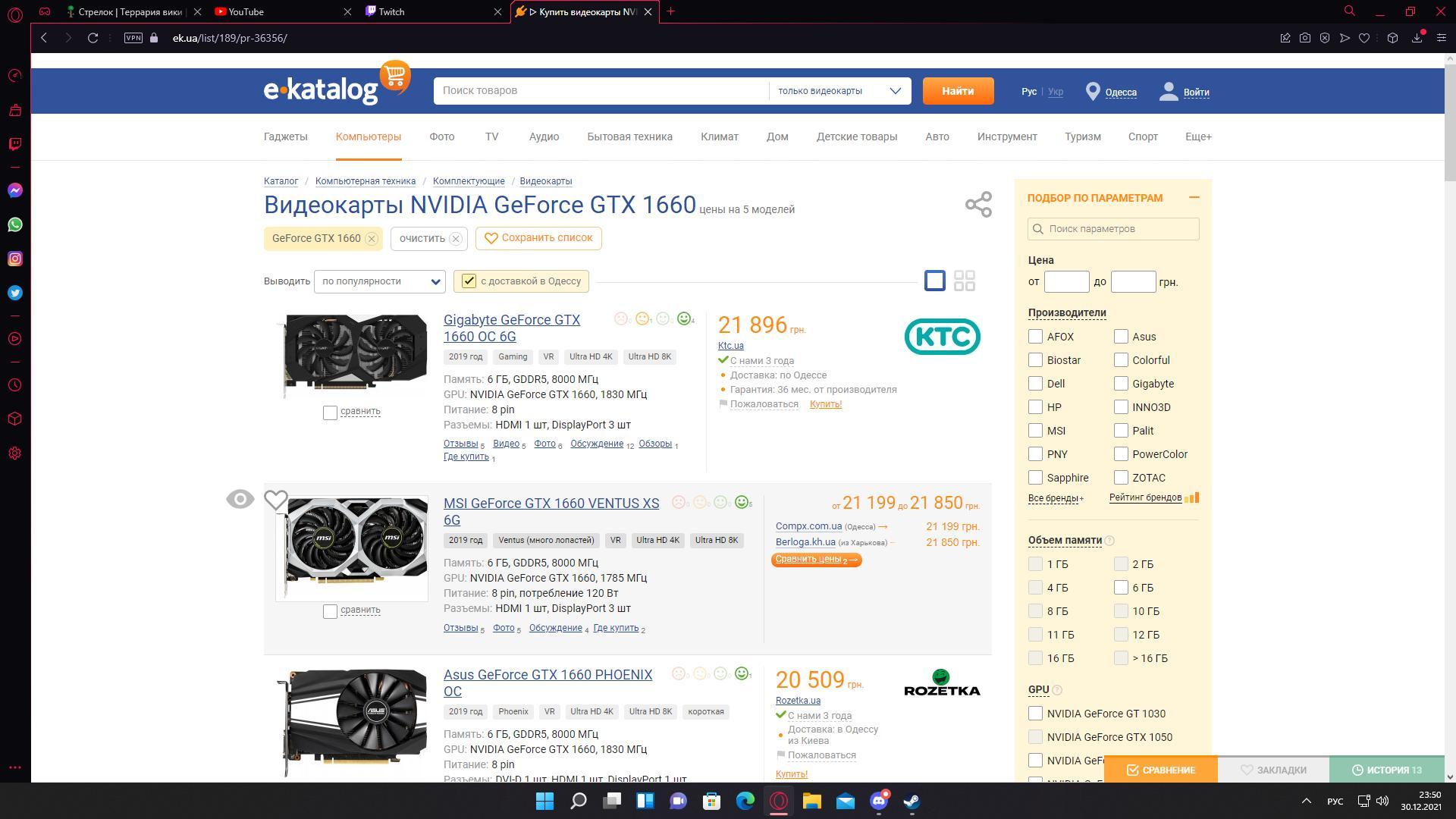
Task: Click the 'Поиск товаров' search field
Action: pos(601,91)
